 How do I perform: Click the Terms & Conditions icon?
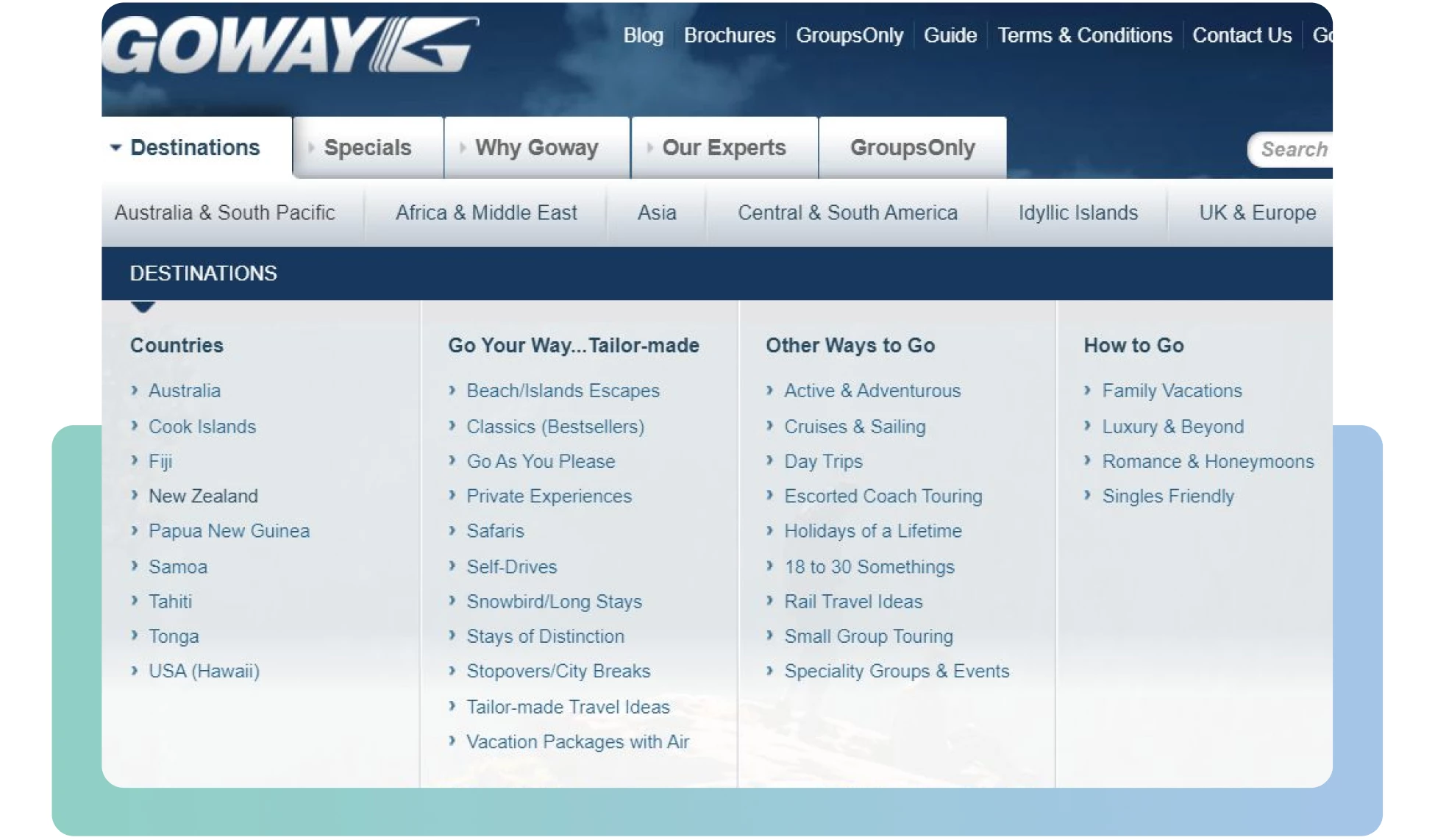(1085, 34)
